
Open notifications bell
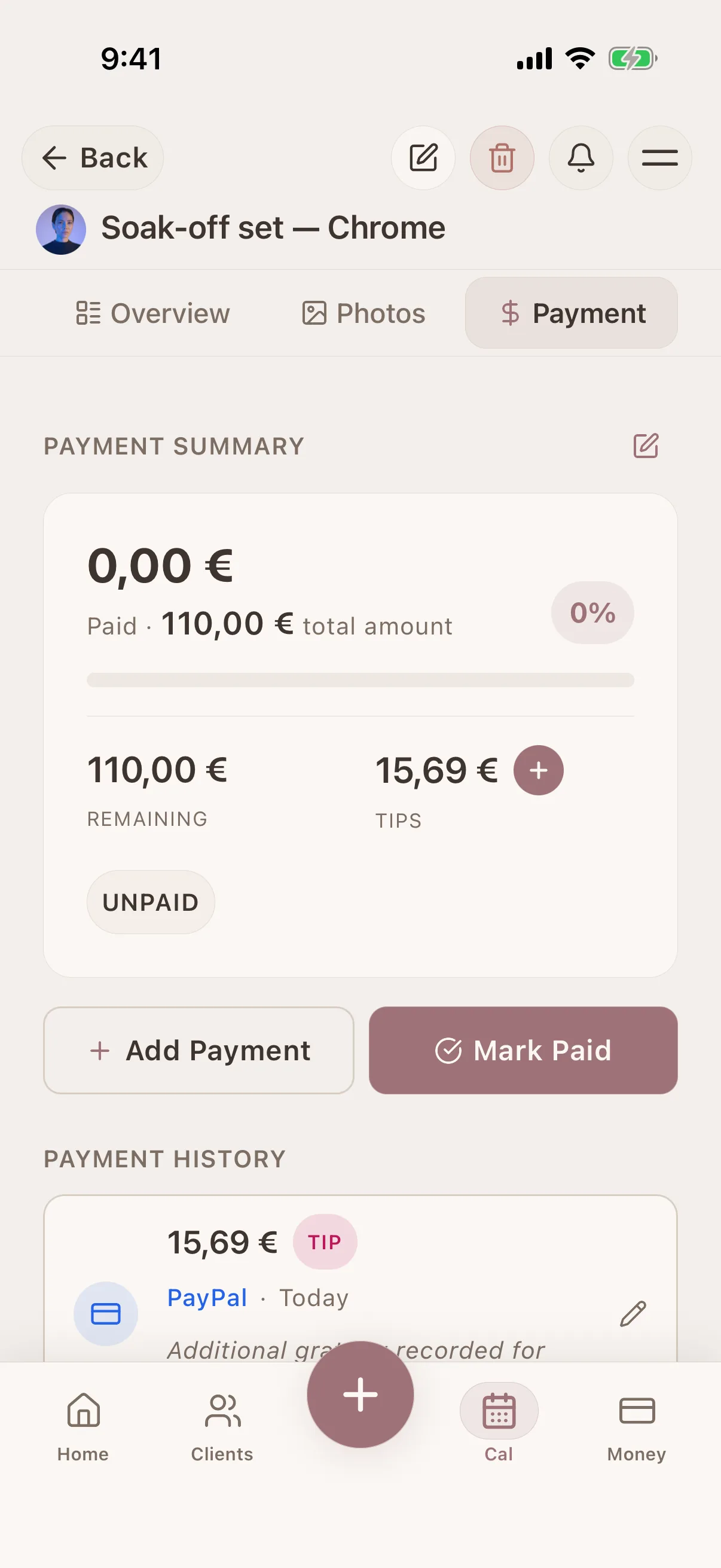[581, 158]
